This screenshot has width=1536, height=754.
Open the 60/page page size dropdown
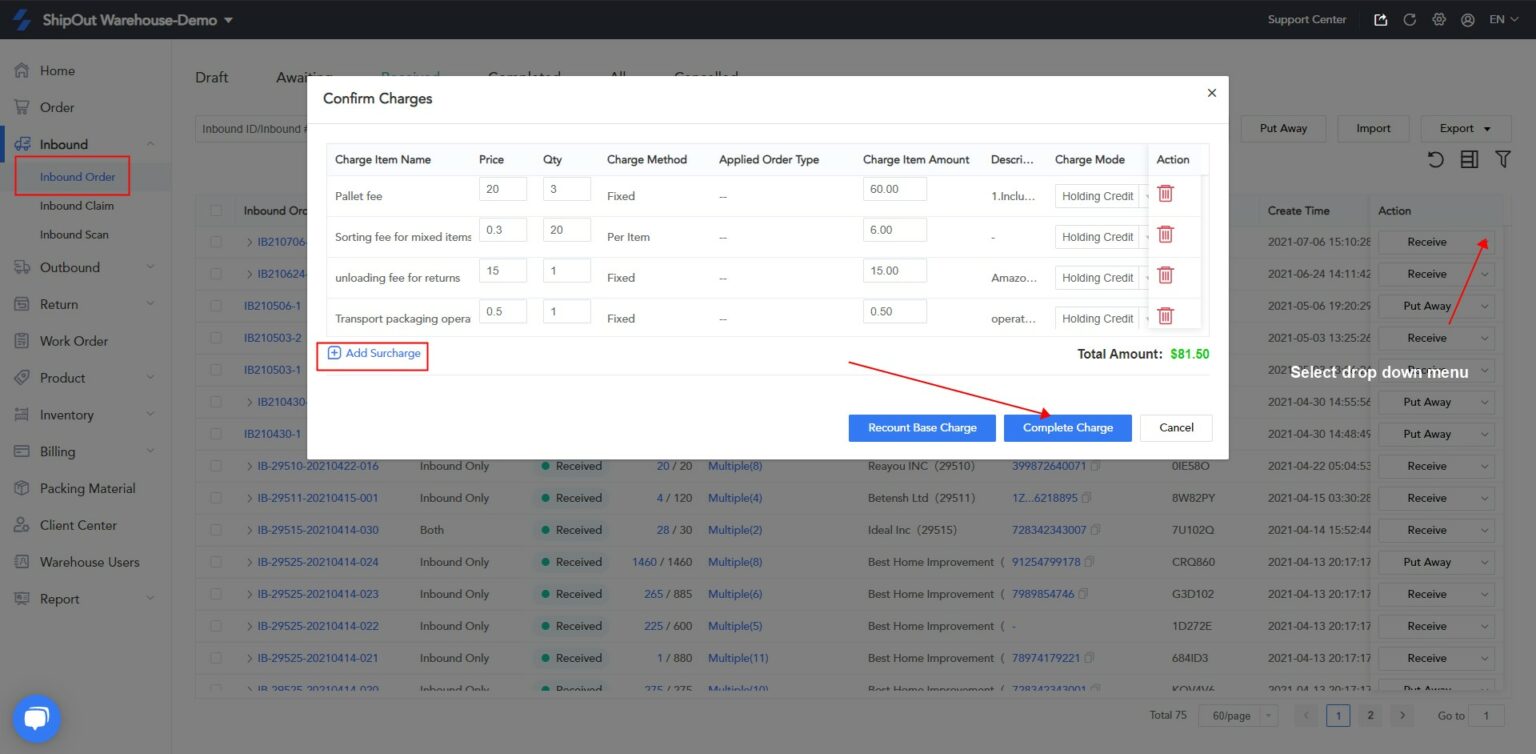pos(1237,715)
